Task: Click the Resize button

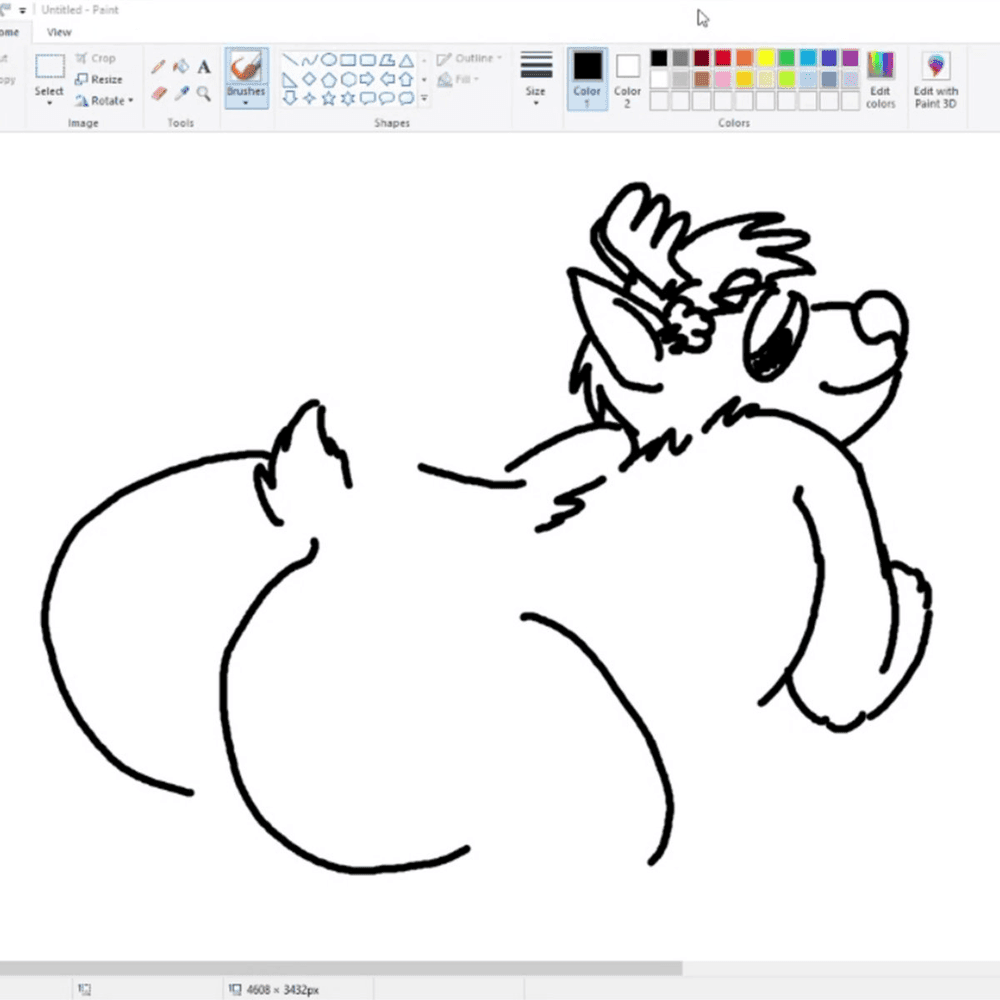Action: point(99,80)
